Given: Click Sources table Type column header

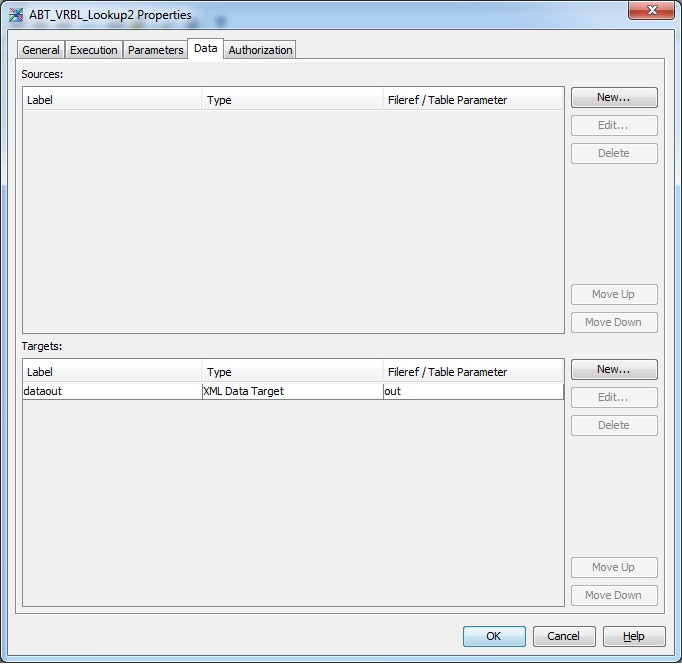Looking at the screenshot, I should [x=292, y=100].
